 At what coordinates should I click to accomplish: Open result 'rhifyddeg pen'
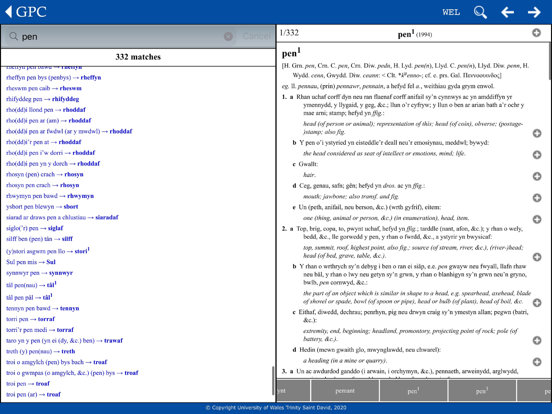coord(43,99)
